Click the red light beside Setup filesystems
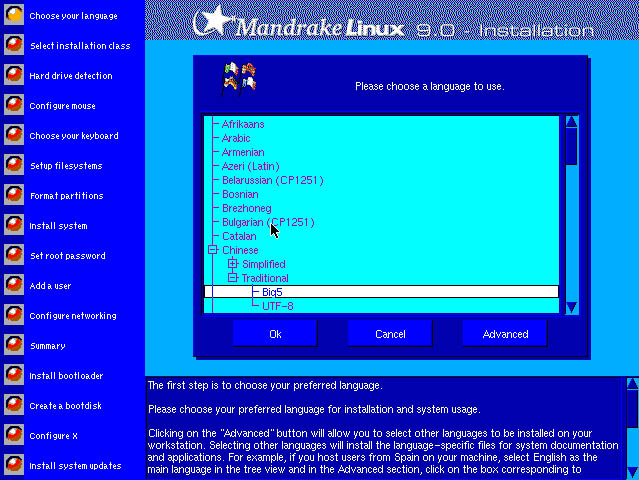The image size is (639, 480). pyautogui.click(x=14, y=166)
